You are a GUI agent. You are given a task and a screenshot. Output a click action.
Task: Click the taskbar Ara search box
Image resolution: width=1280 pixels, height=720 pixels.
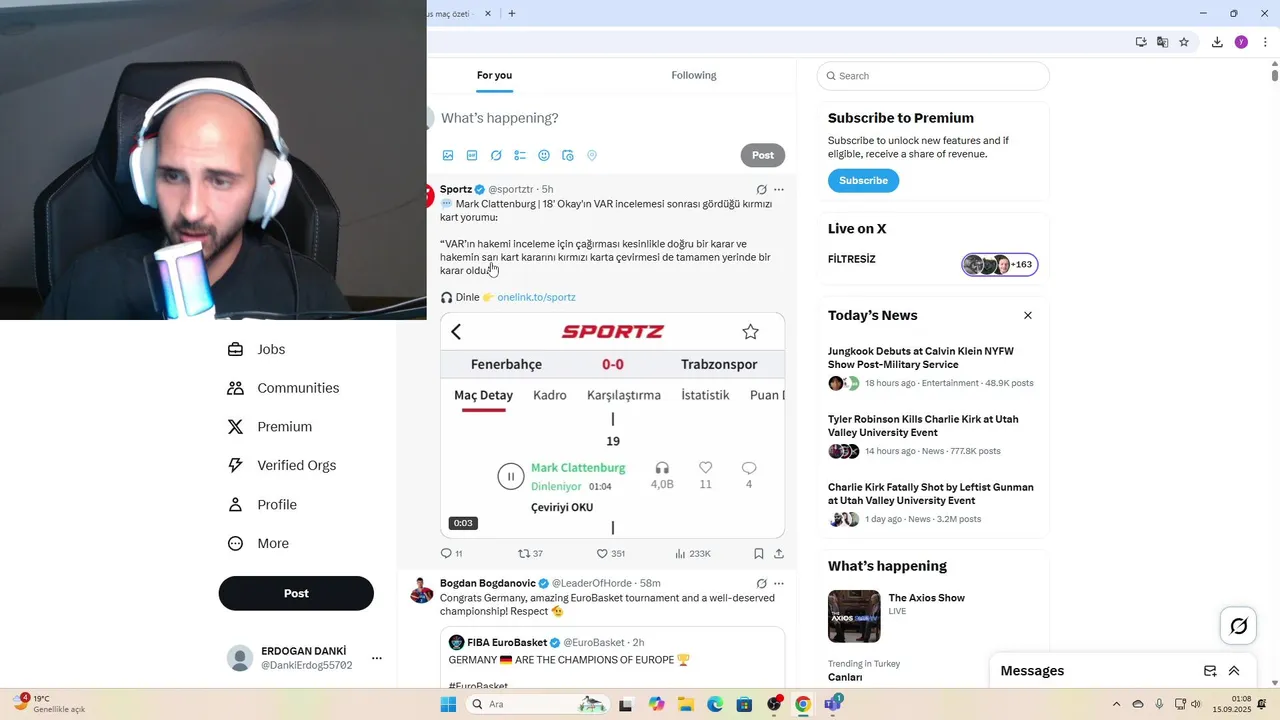(x=538, y=704)
